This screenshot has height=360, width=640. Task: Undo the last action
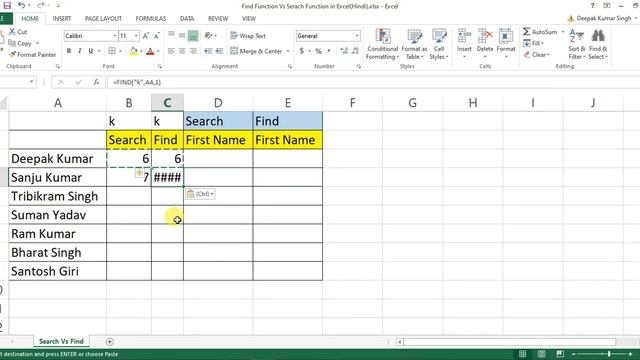[x=22, y=6]
